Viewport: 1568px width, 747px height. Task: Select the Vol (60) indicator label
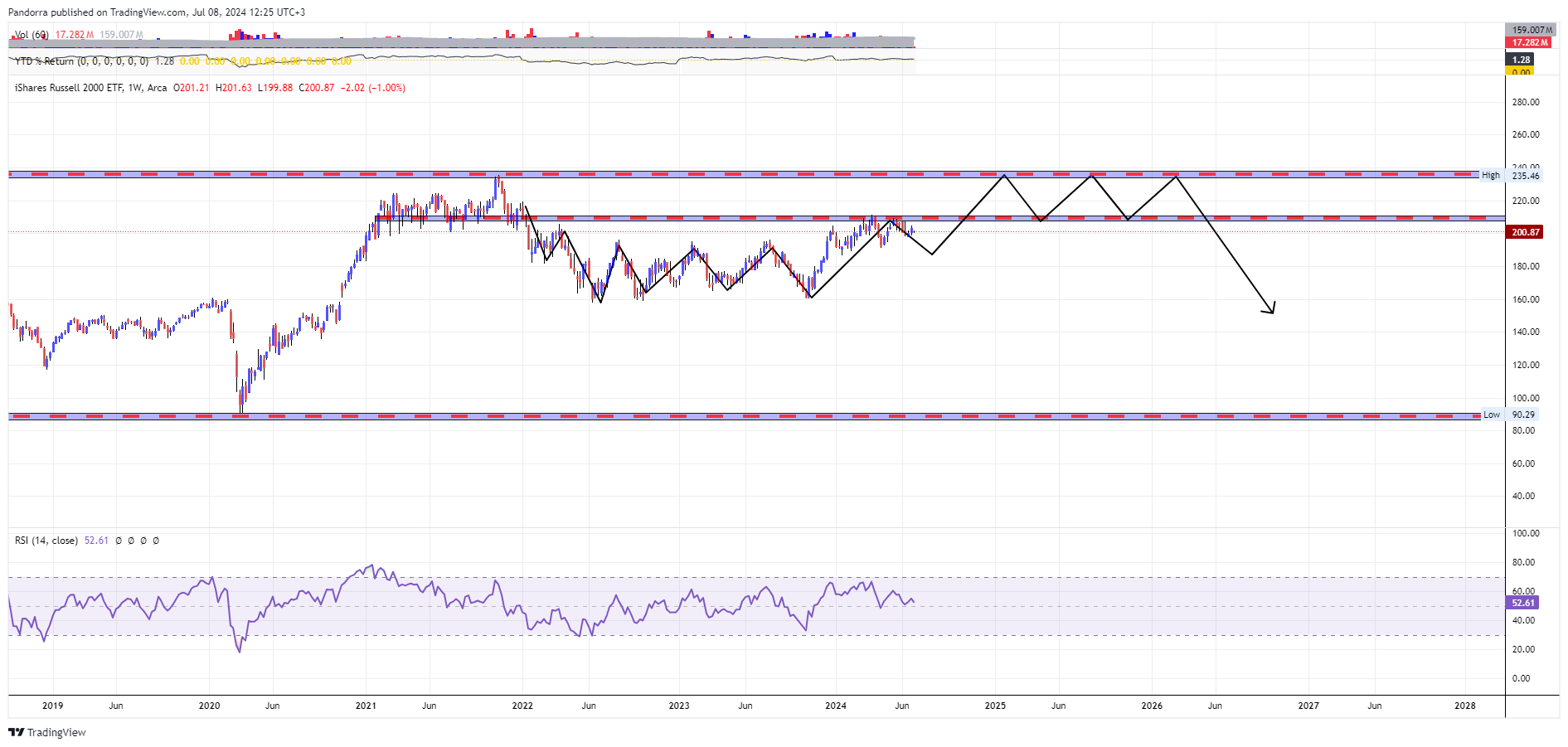32,35
